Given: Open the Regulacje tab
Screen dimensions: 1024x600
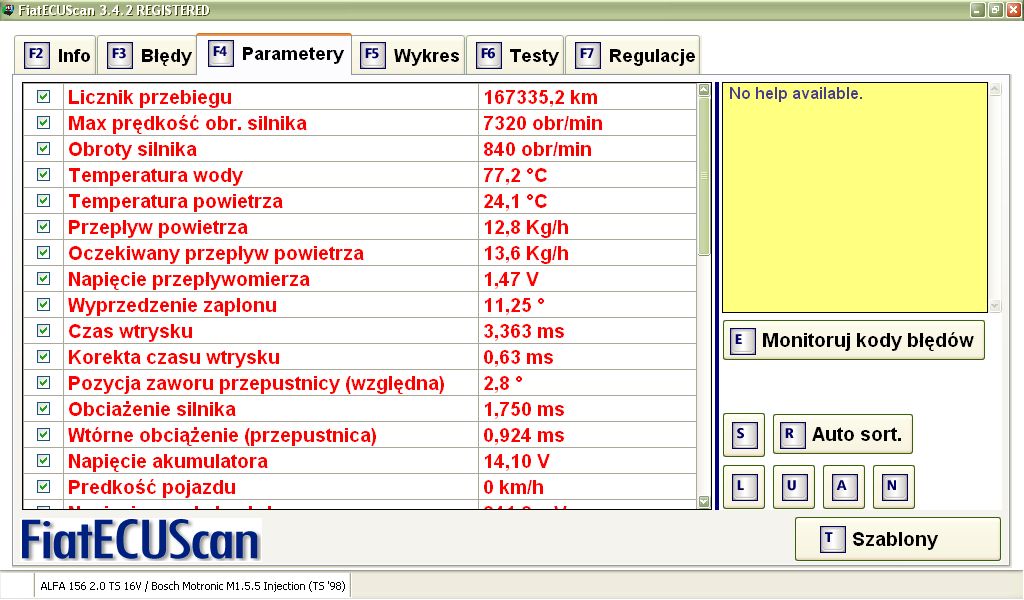Looking at the screenshot, I should (633, 55).
